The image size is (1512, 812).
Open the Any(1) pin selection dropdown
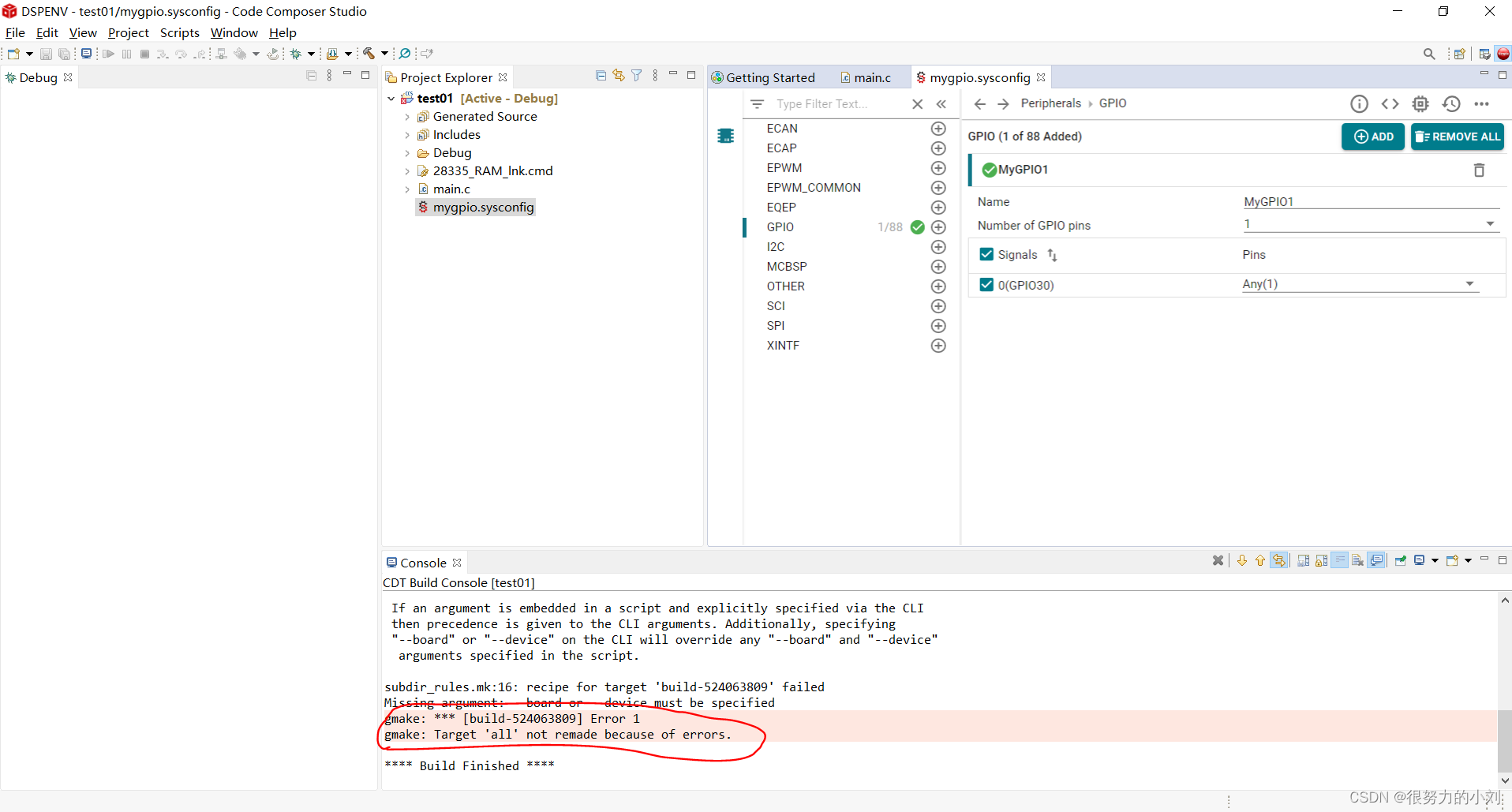[x=1469, y=283]
